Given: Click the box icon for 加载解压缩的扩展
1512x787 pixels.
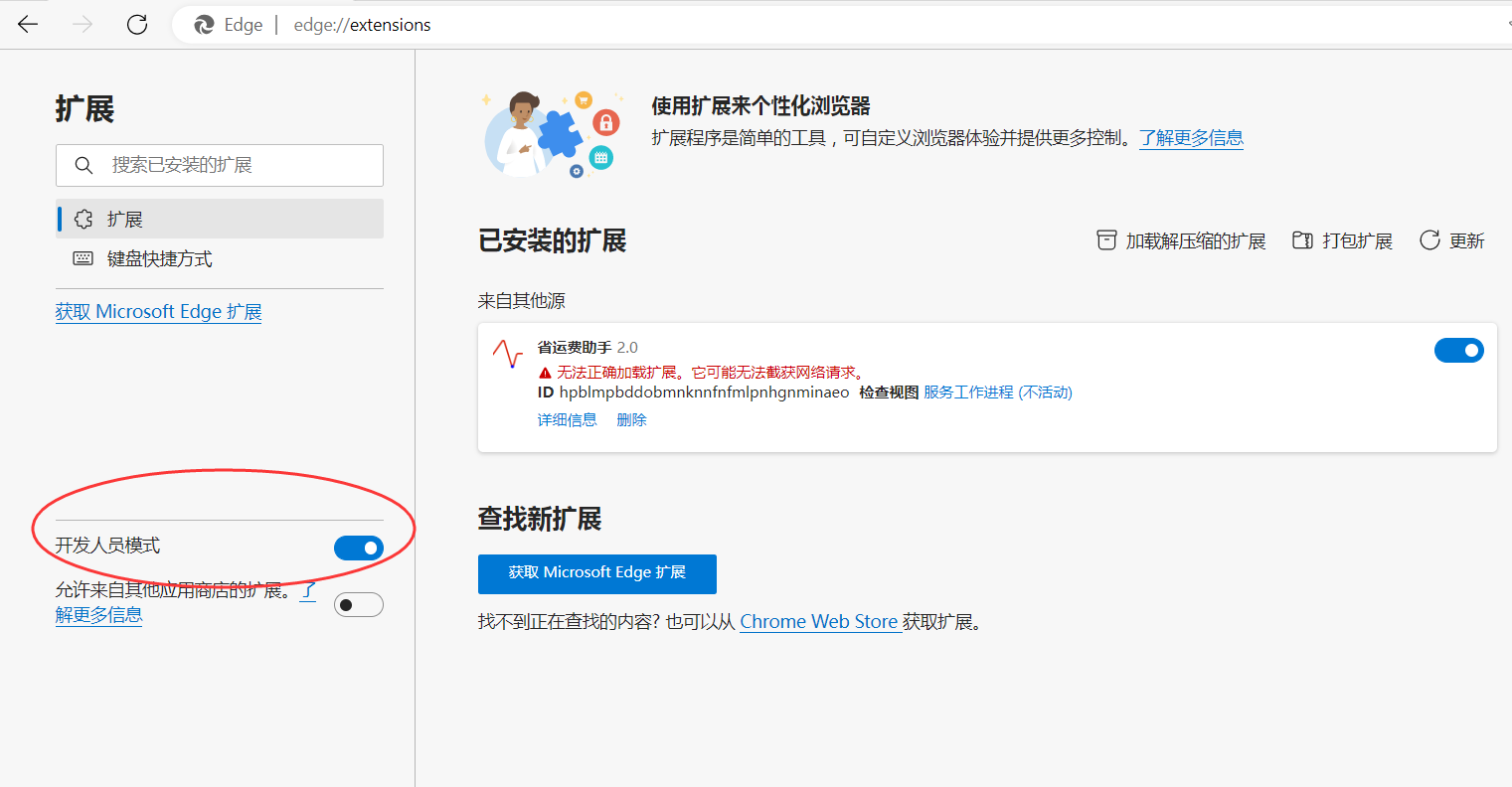Looking at the screenshot, I should tap(1106, 240).
